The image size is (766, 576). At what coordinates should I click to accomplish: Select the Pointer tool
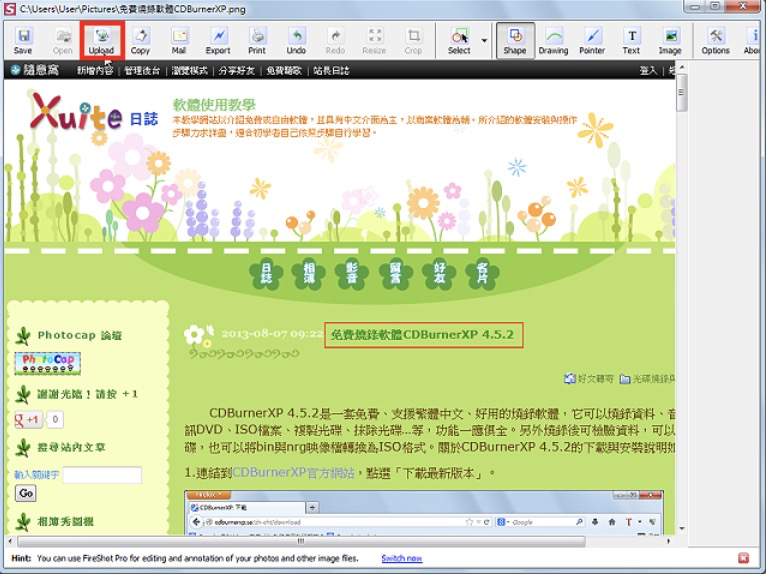(592, 41)
